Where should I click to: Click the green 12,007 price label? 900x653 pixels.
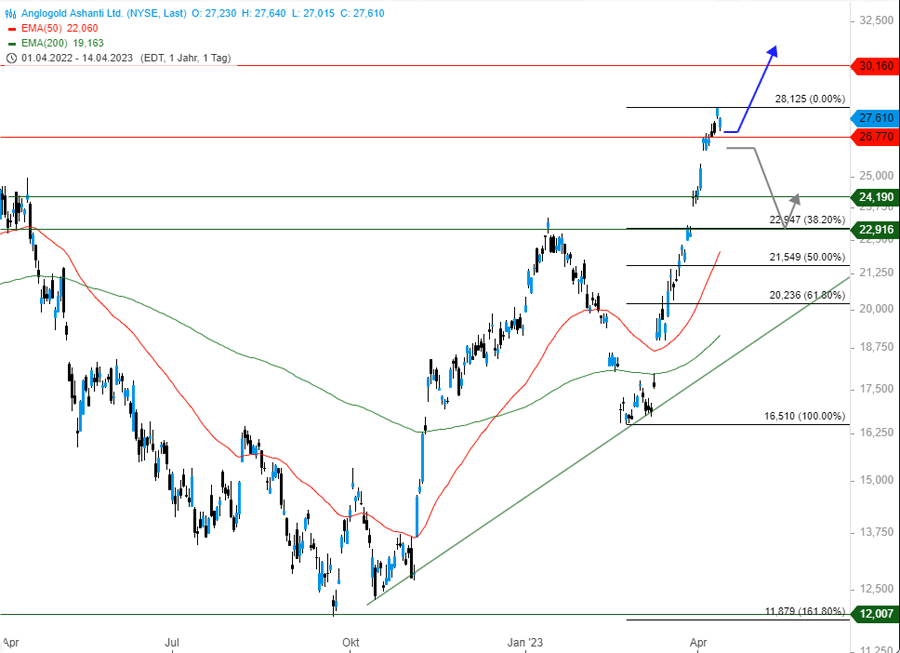pyautogui.click(x=876, y=614)
